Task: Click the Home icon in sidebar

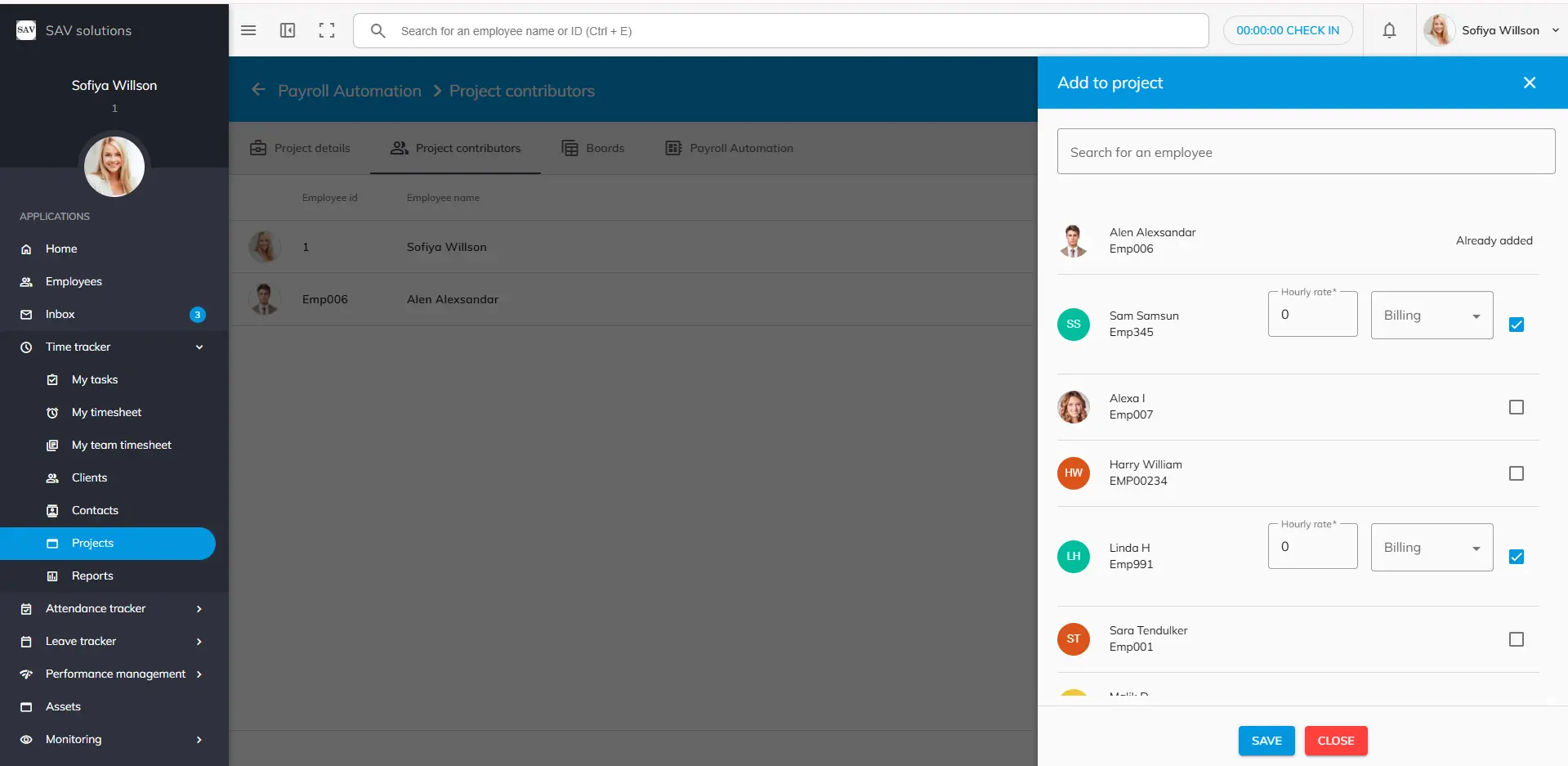Action: point(26,249)
